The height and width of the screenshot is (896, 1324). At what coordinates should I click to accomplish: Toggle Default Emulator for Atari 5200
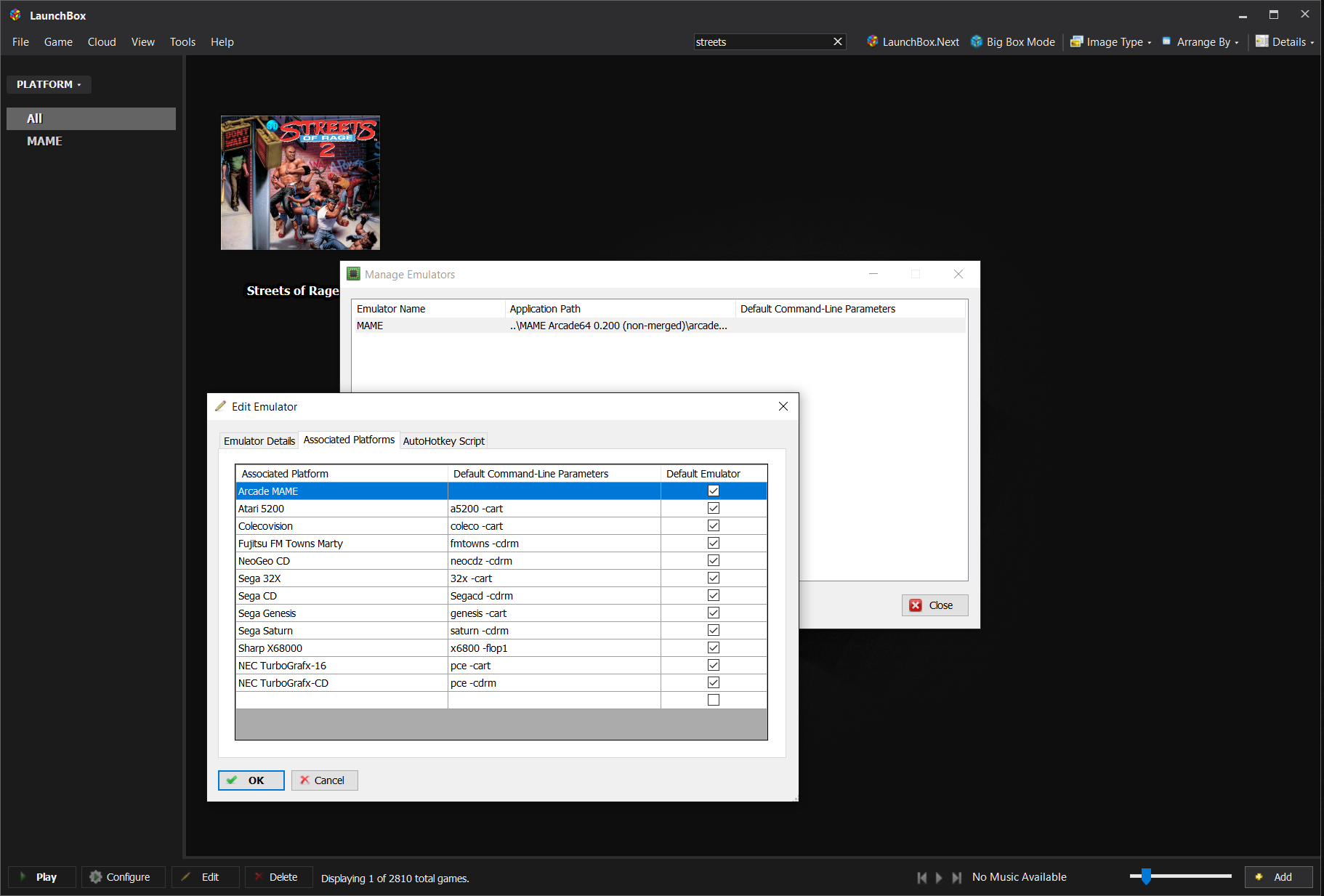pyautogui.click(x=714, y=509)
